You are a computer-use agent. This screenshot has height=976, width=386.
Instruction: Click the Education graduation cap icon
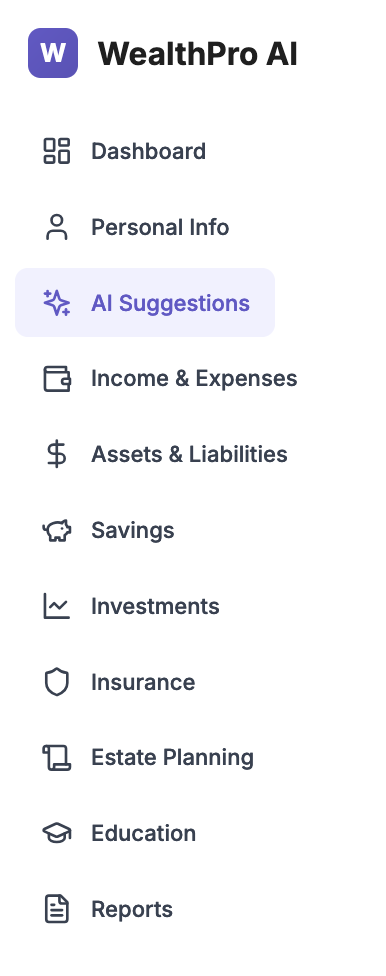(x=57, y=833)
